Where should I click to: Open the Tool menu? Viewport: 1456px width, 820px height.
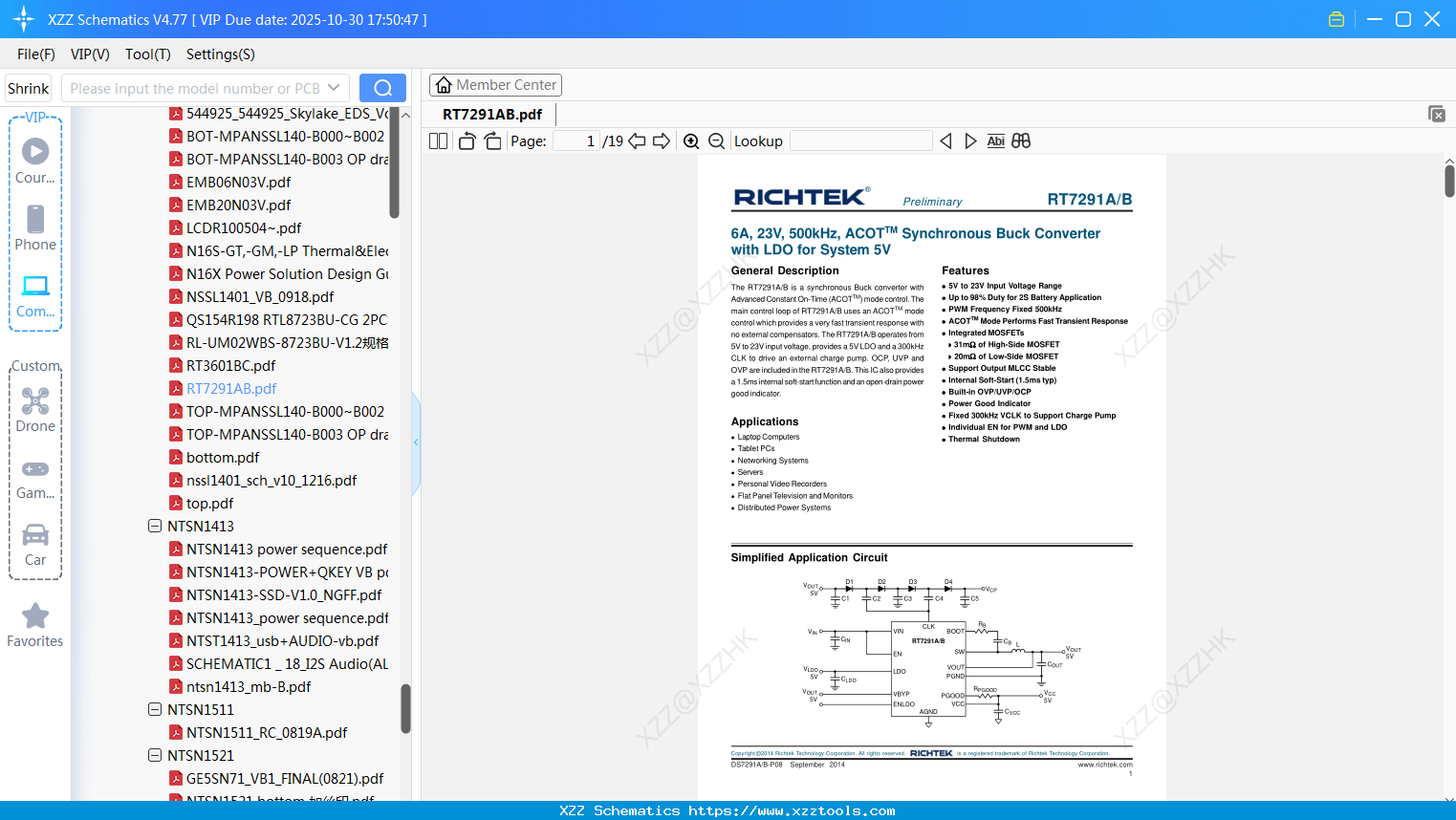click(148, 54)
